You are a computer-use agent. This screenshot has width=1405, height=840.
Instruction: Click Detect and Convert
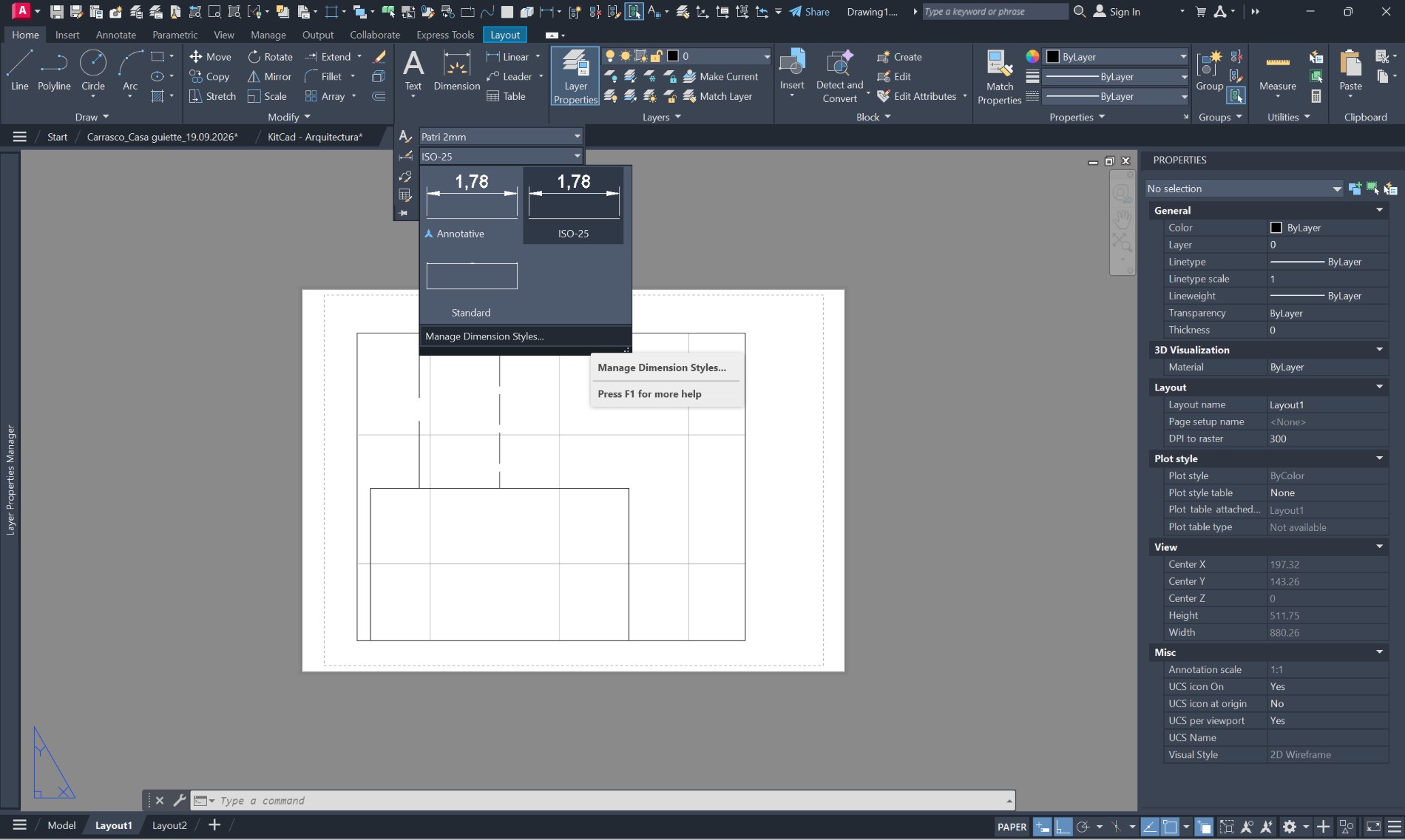839,76
